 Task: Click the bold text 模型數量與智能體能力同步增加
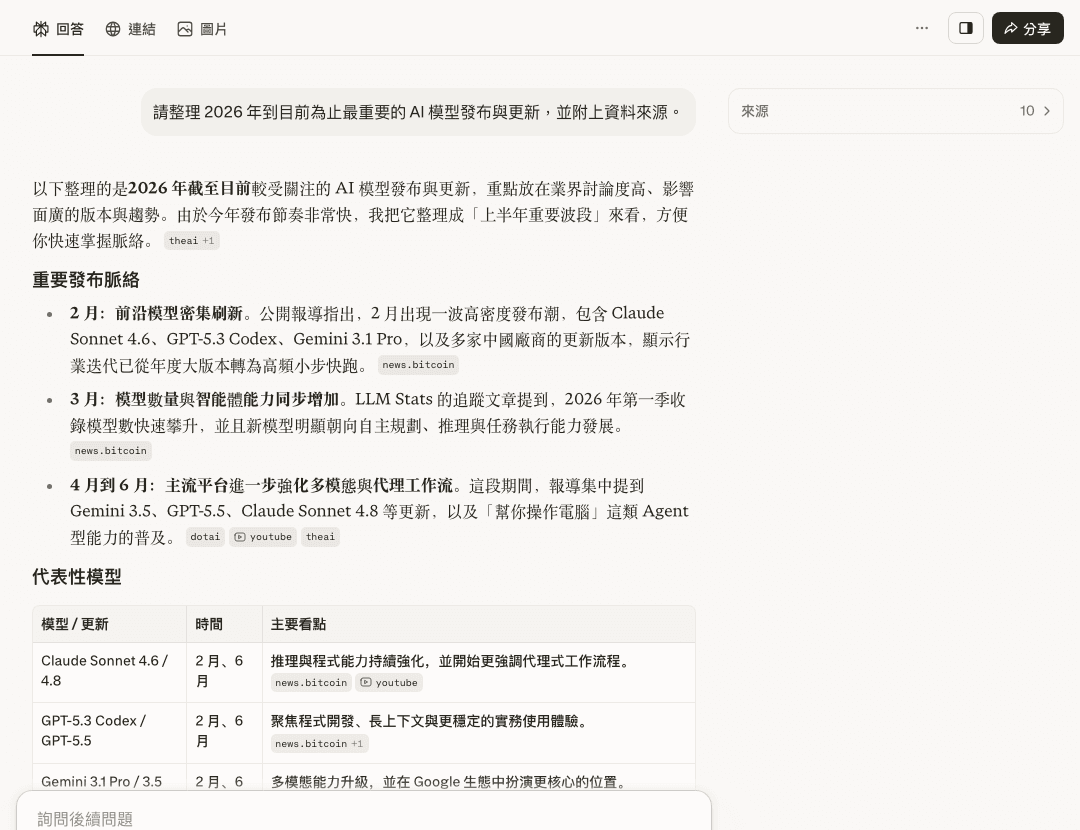tap(227, 400)
